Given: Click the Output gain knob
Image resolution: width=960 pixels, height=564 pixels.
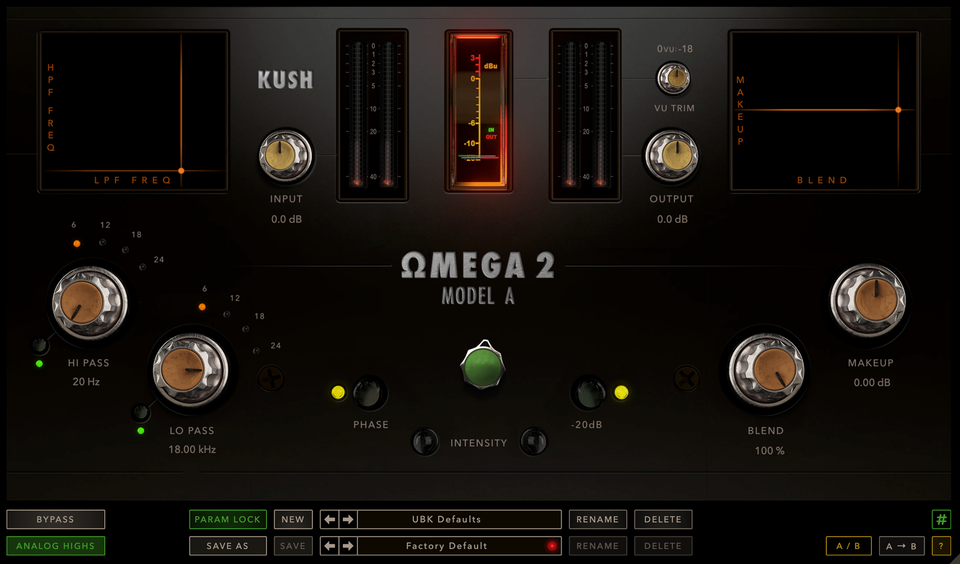Looking at the screenshot, I should (x=672, y=156).
